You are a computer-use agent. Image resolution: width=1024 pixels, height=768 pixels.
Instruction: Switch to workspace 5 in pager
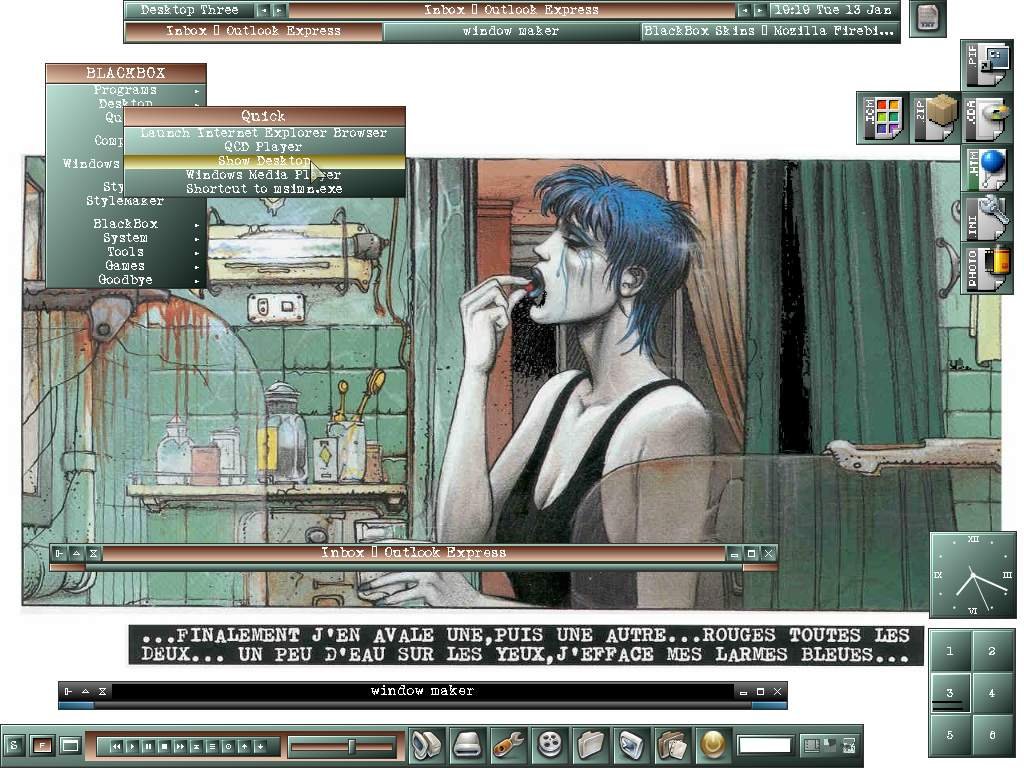(950, 735)
